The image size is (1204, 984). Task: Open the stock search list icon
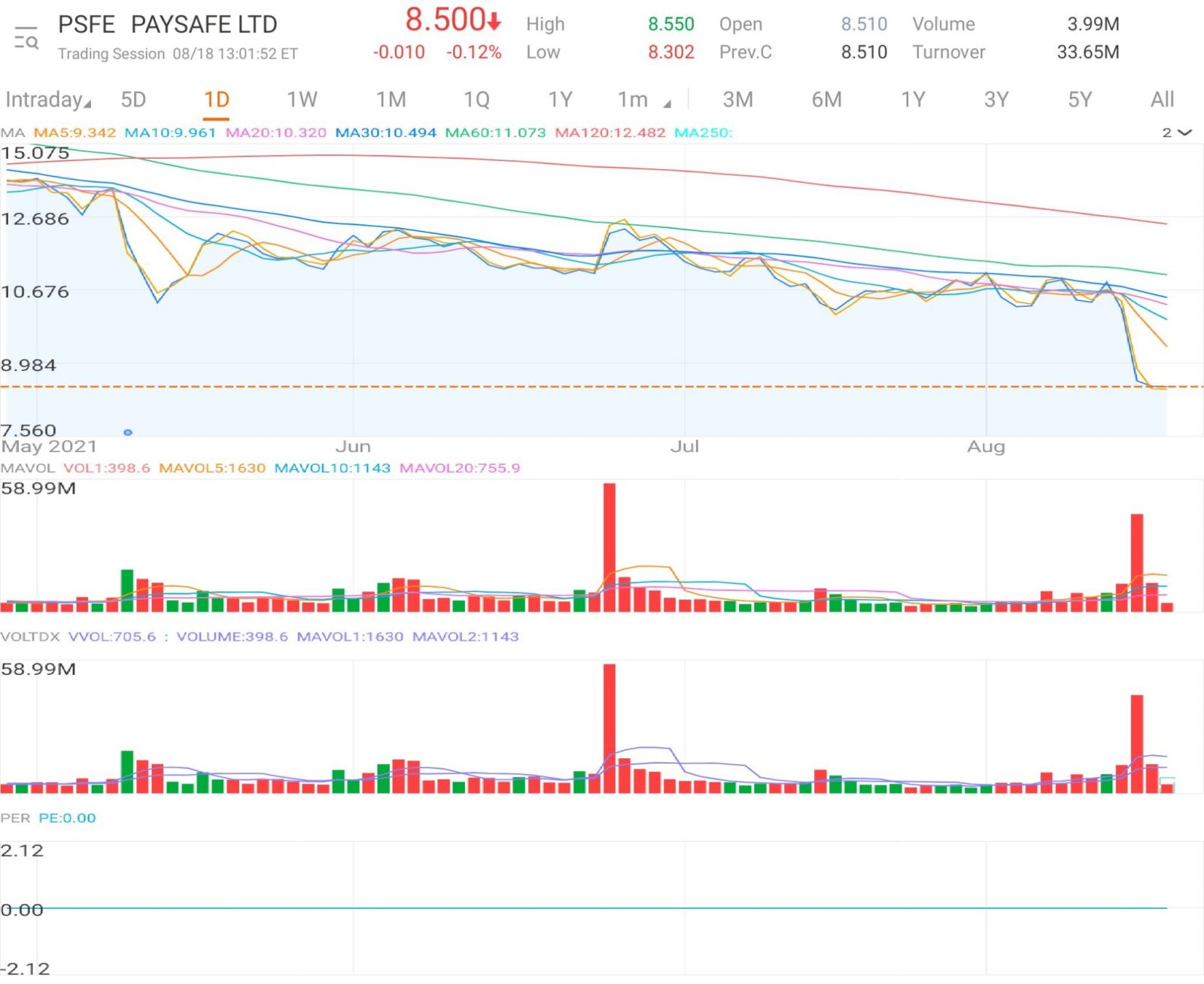click(26, 38)
